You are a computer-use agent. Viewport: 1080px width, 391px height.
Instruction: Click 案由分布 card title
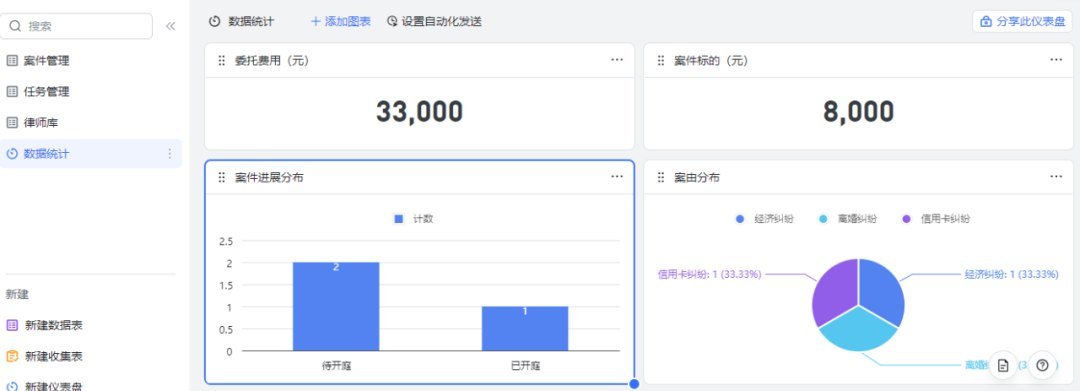click(697, 178)
